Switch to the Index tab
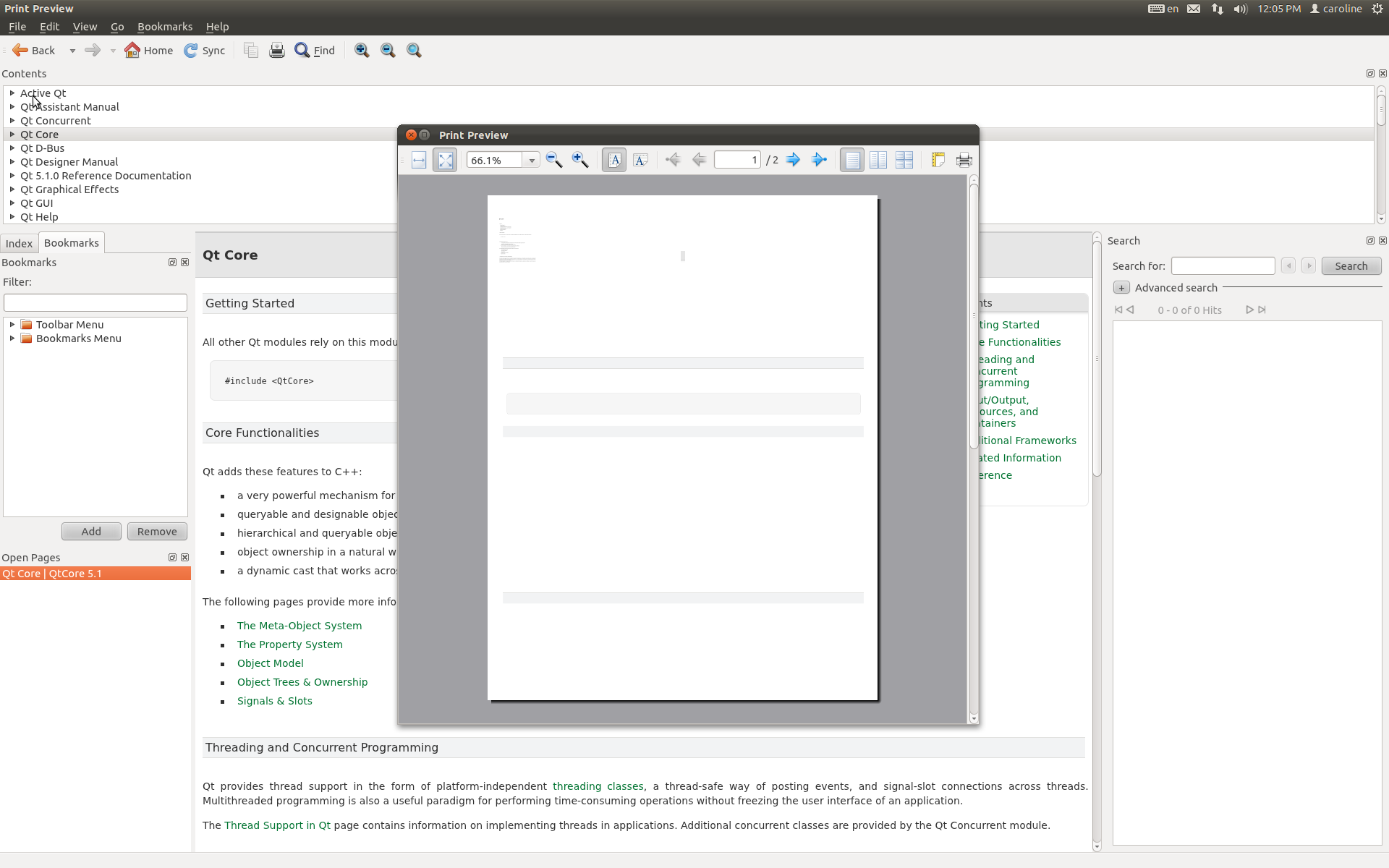 pyautogui.click(x=19, y=244)
